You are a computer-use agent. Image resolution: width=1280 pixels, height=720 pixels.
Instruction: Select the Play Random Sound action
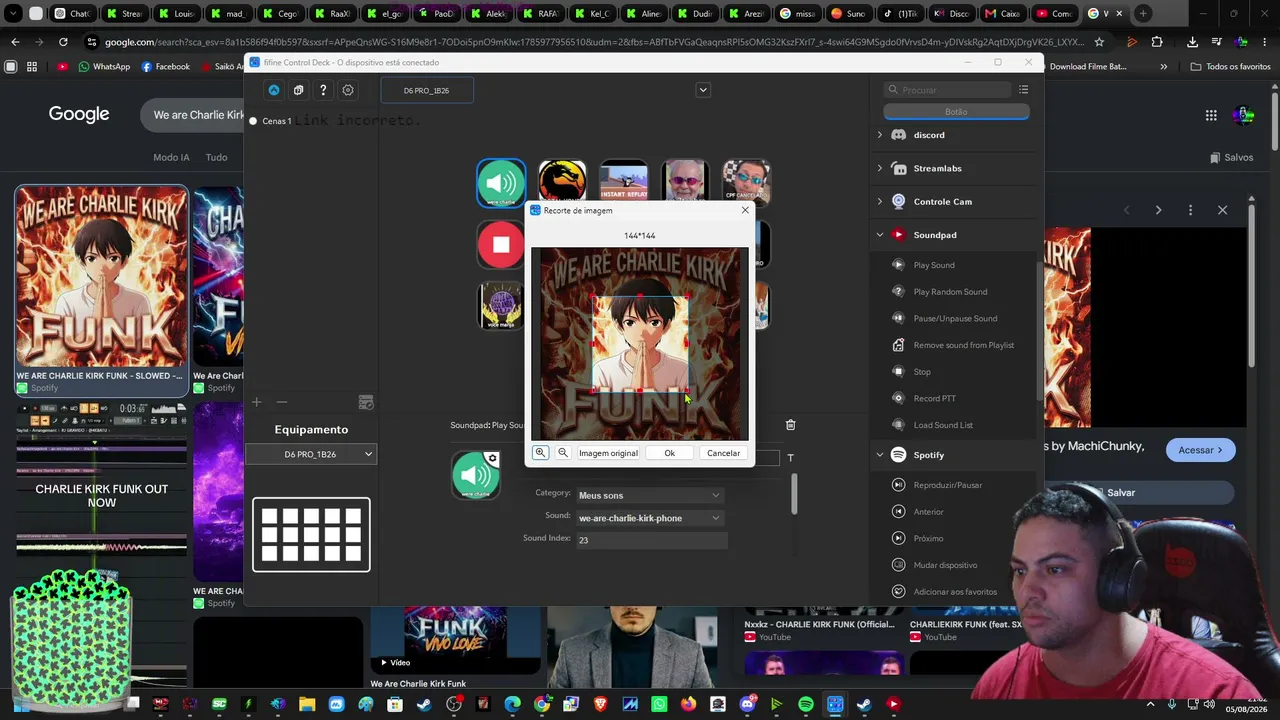[x=950, y=292]
